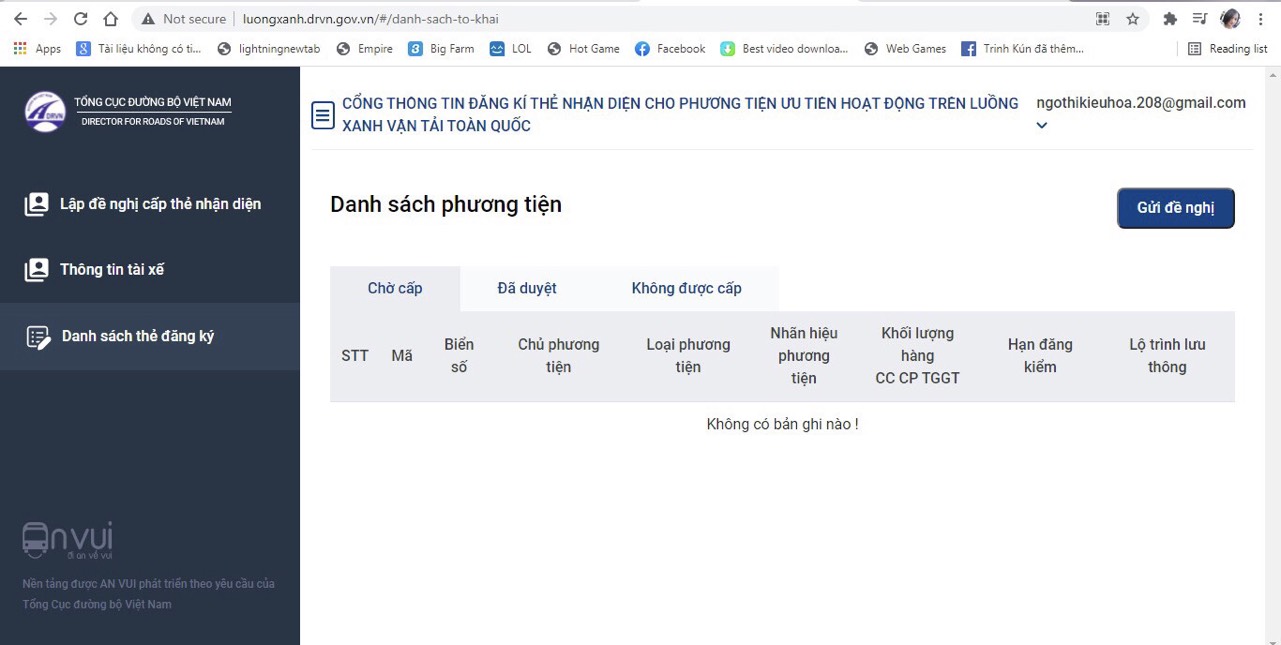
Task: Click the DRVN Tổng Cục Đường Bộ logo
Action: 47,111
